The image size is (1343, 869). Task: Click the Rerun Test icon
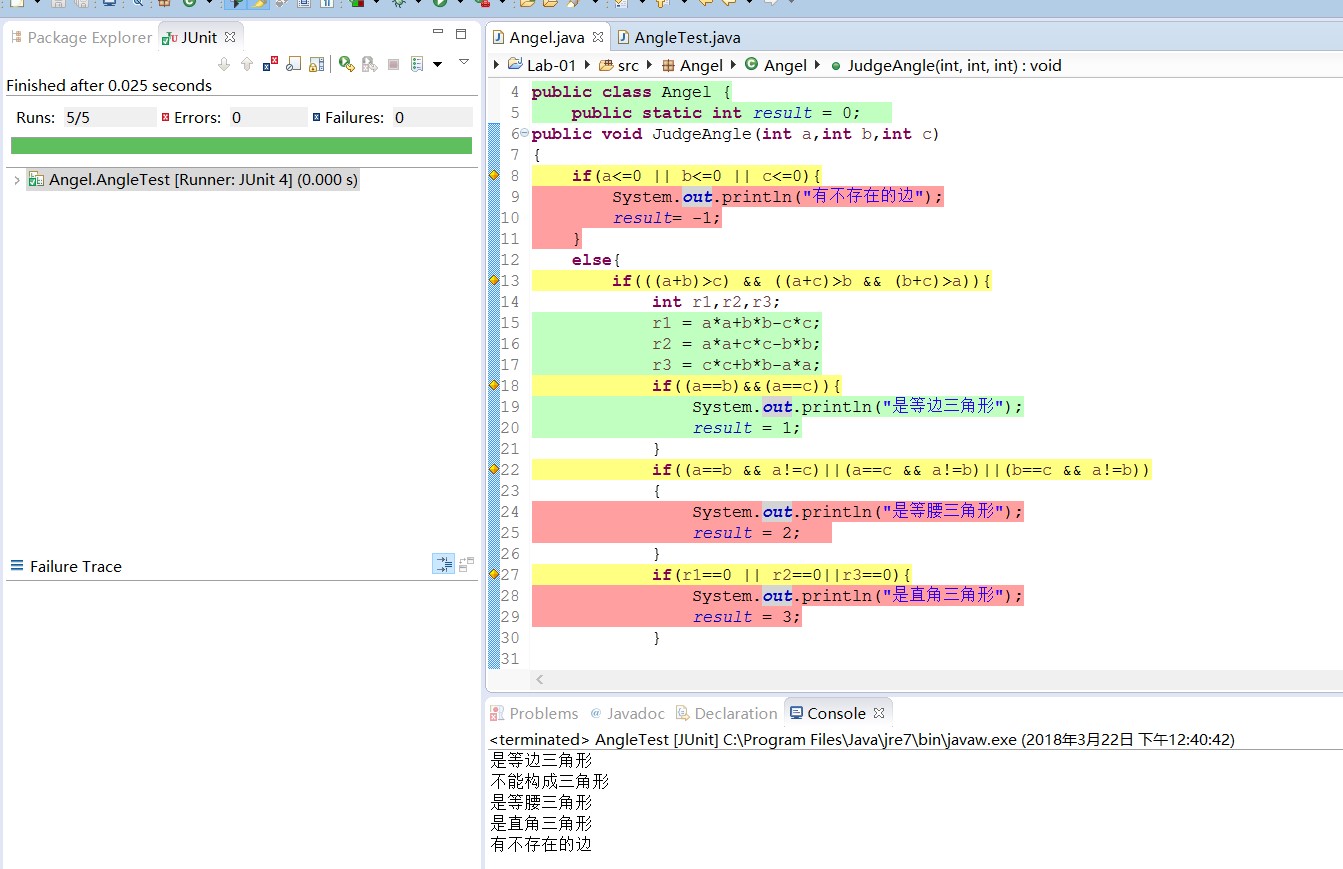click(346, 64)
